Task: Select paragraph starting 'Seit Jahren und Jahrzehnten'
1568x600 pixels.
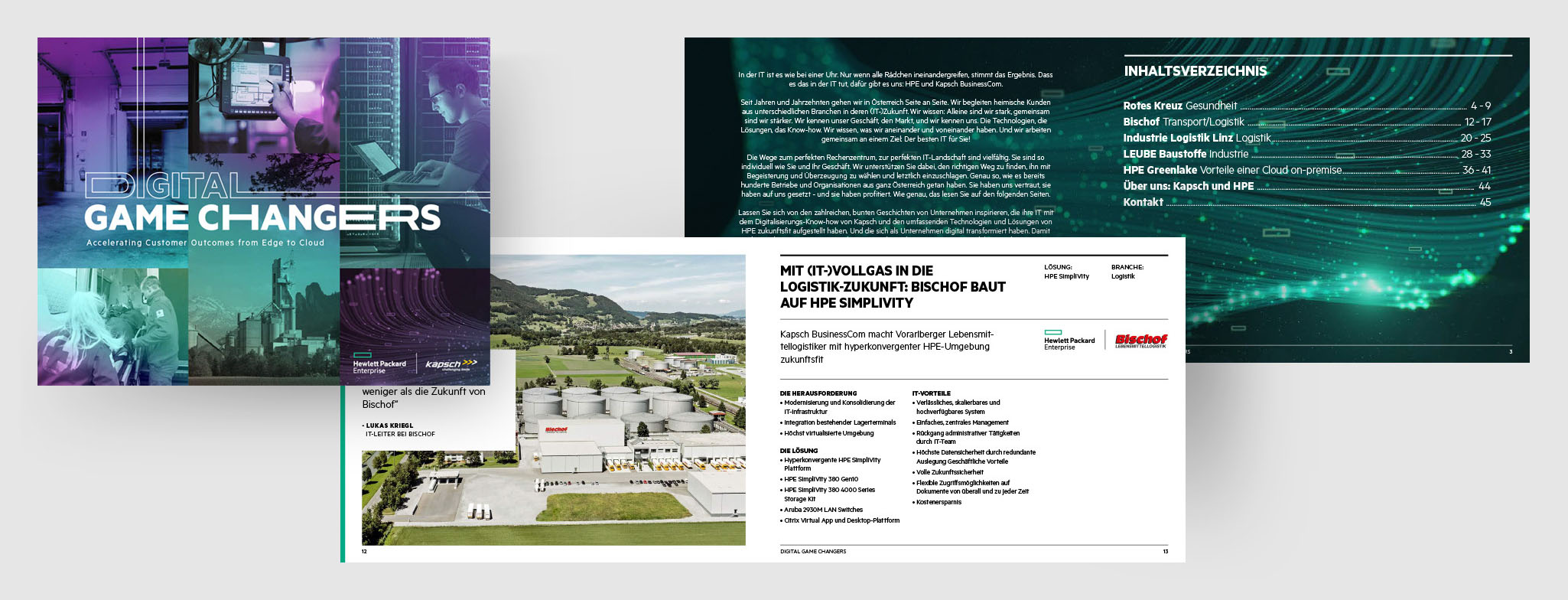Action: click(896, 121)
